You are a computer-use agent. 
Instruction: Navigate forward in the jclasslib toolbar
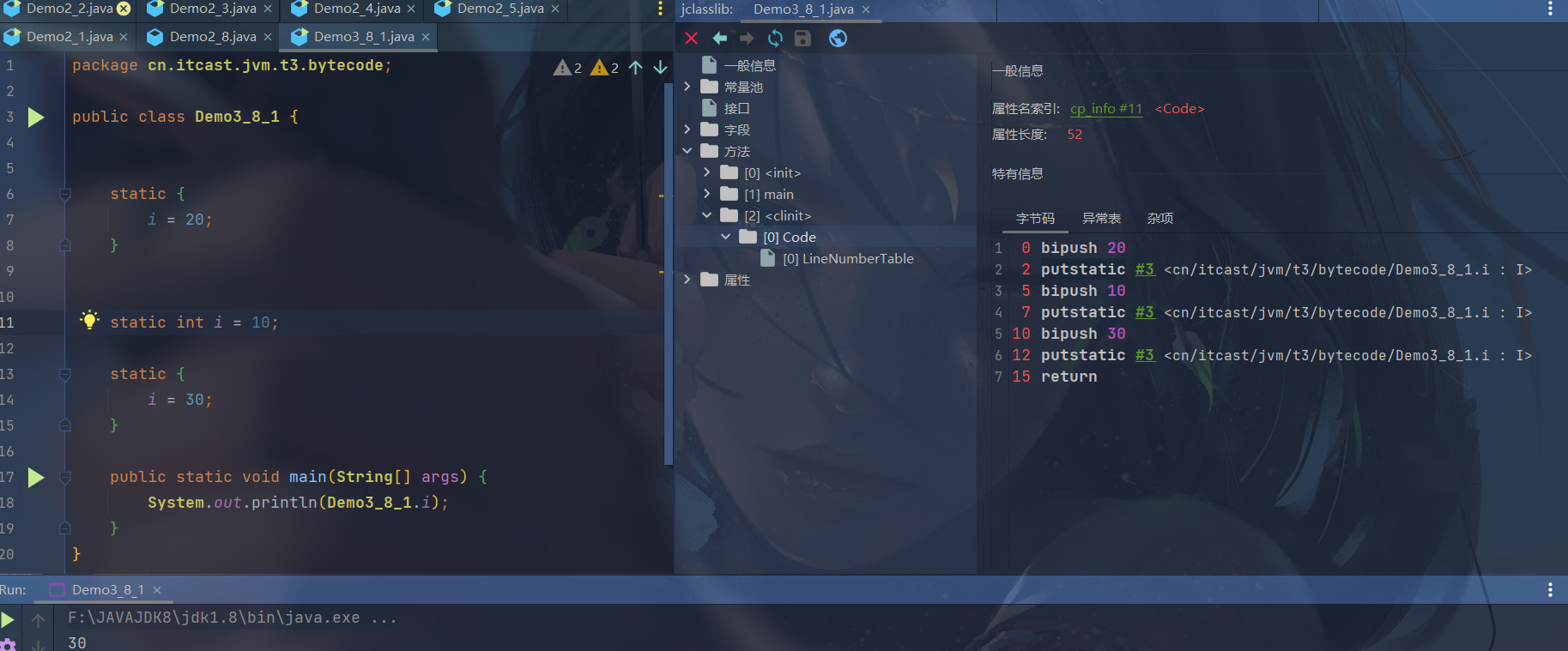(747, 38)
